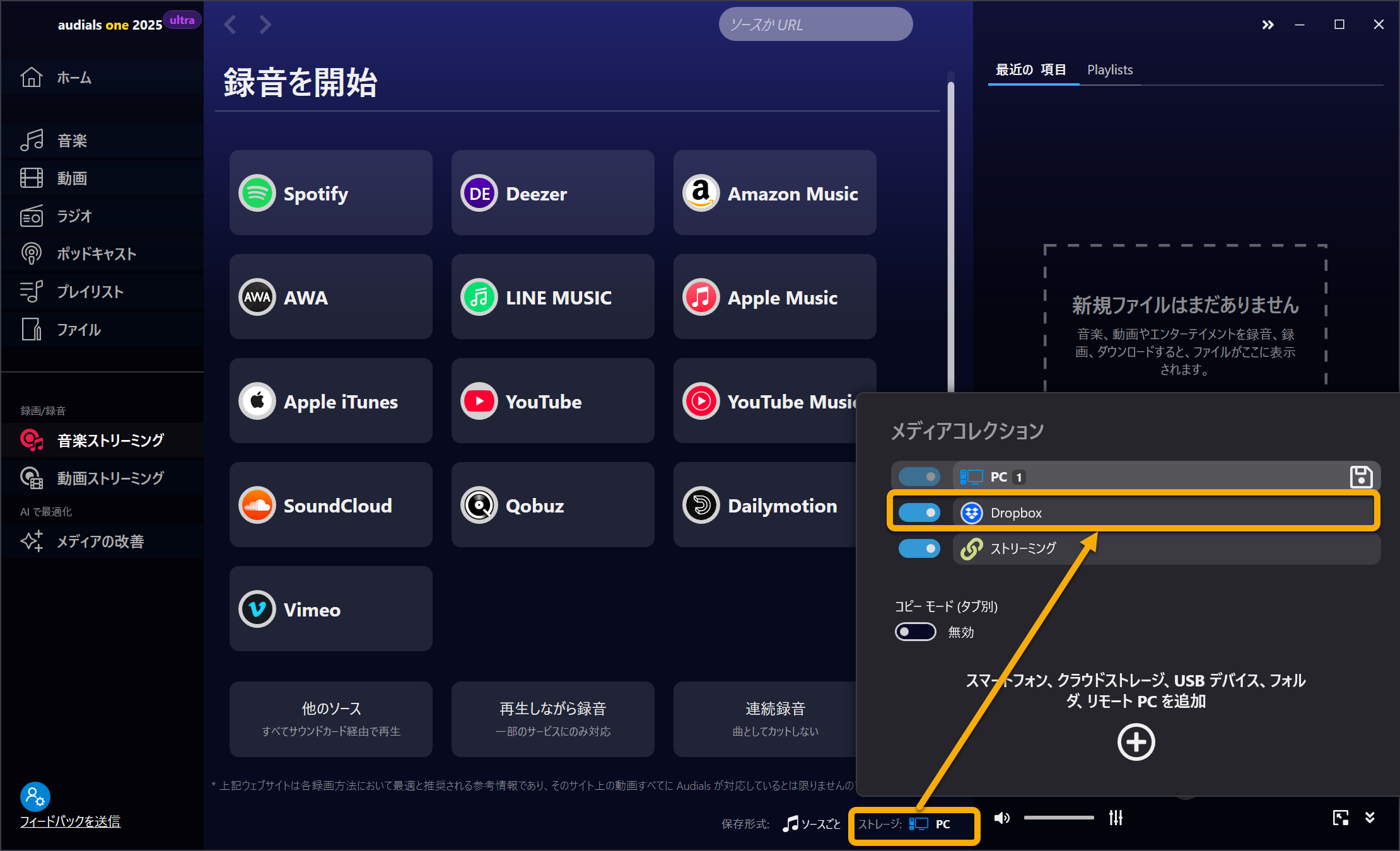The width and height of the screenshot is (1400, 851).
Task: Click the 他のソース button
Action: tap(330, 719)
